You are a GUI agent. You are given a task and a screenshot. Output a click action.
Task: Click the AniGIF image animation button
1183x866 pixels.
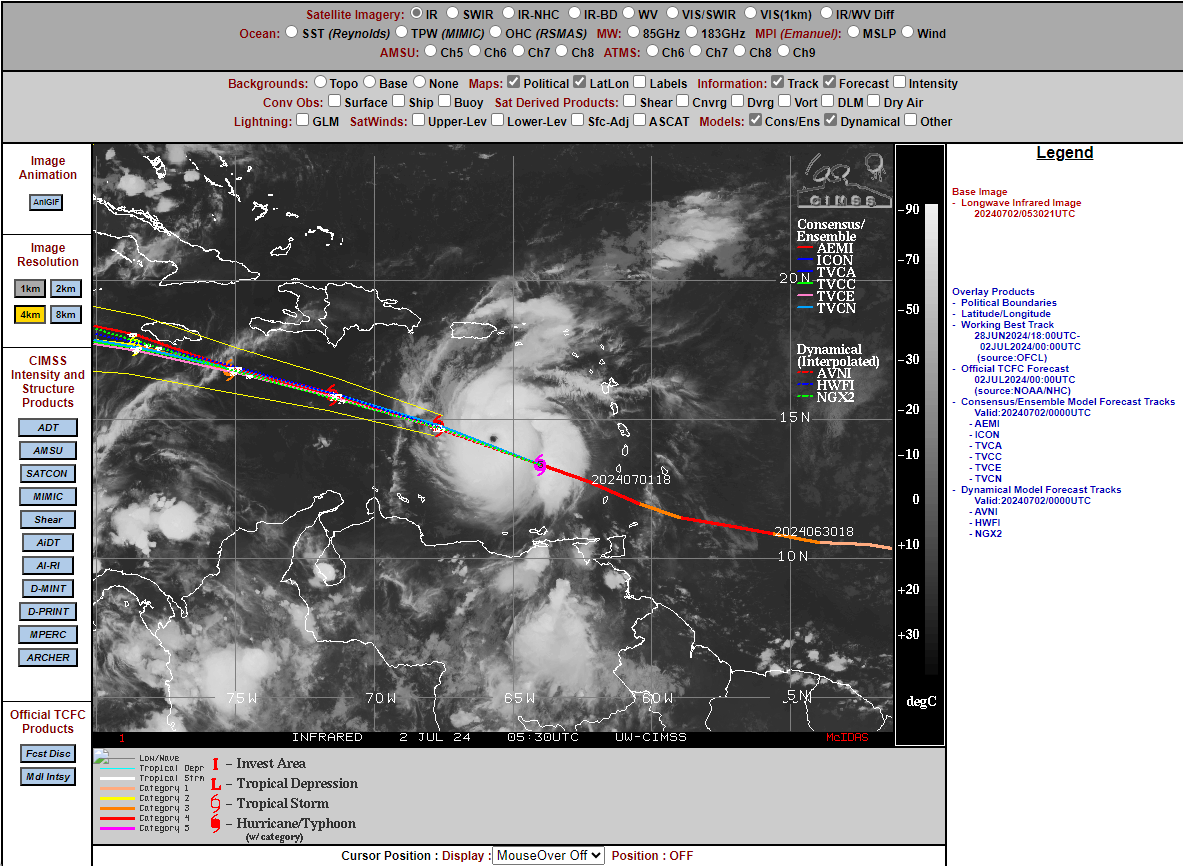[46, 202]
